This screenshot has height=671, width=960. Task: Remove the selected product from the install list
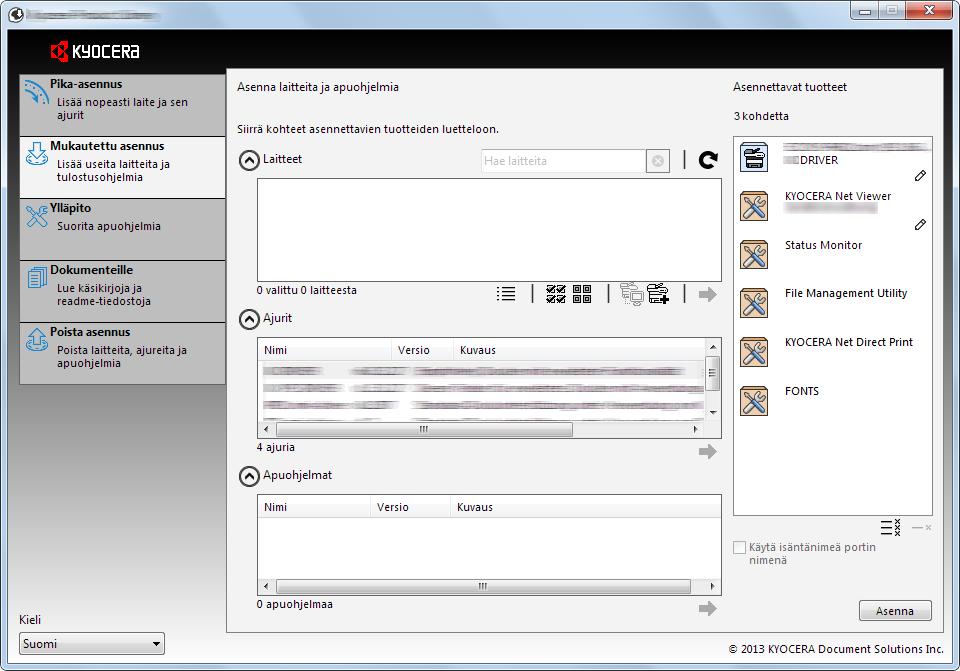coord(921,527)
